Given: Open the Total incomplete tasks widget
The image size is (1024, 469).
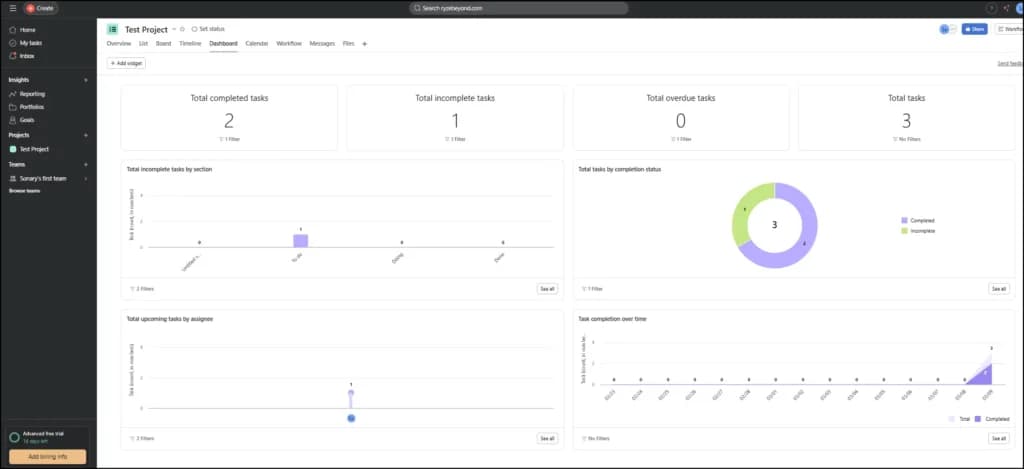Looking at the screenshot, I should (455, 118).
